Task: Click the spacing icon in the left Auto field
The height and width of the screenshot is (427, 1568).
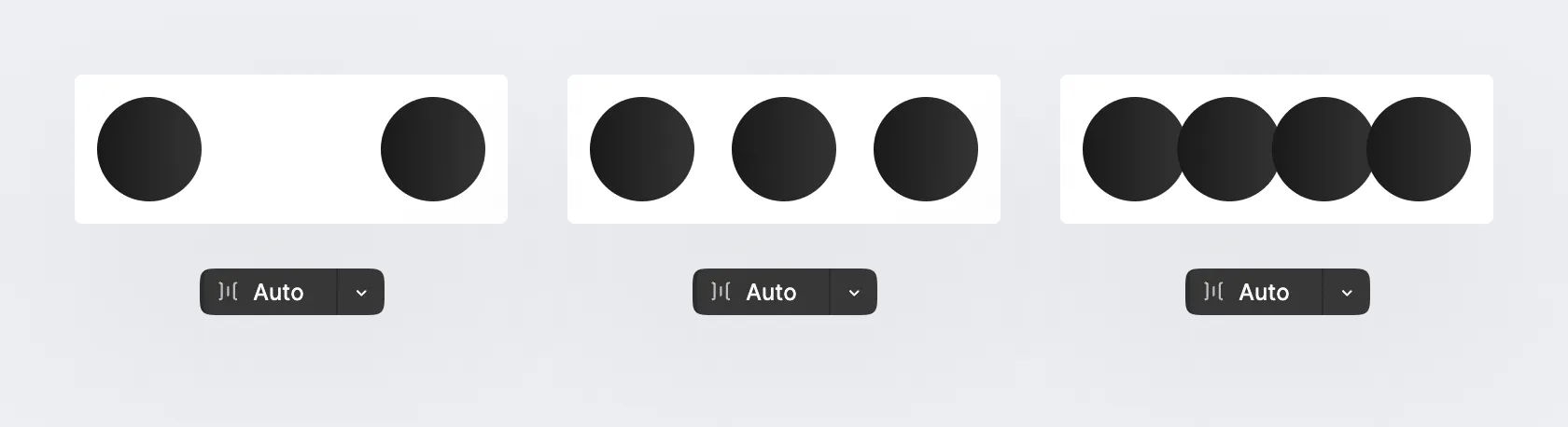Action: click(228, 292)
